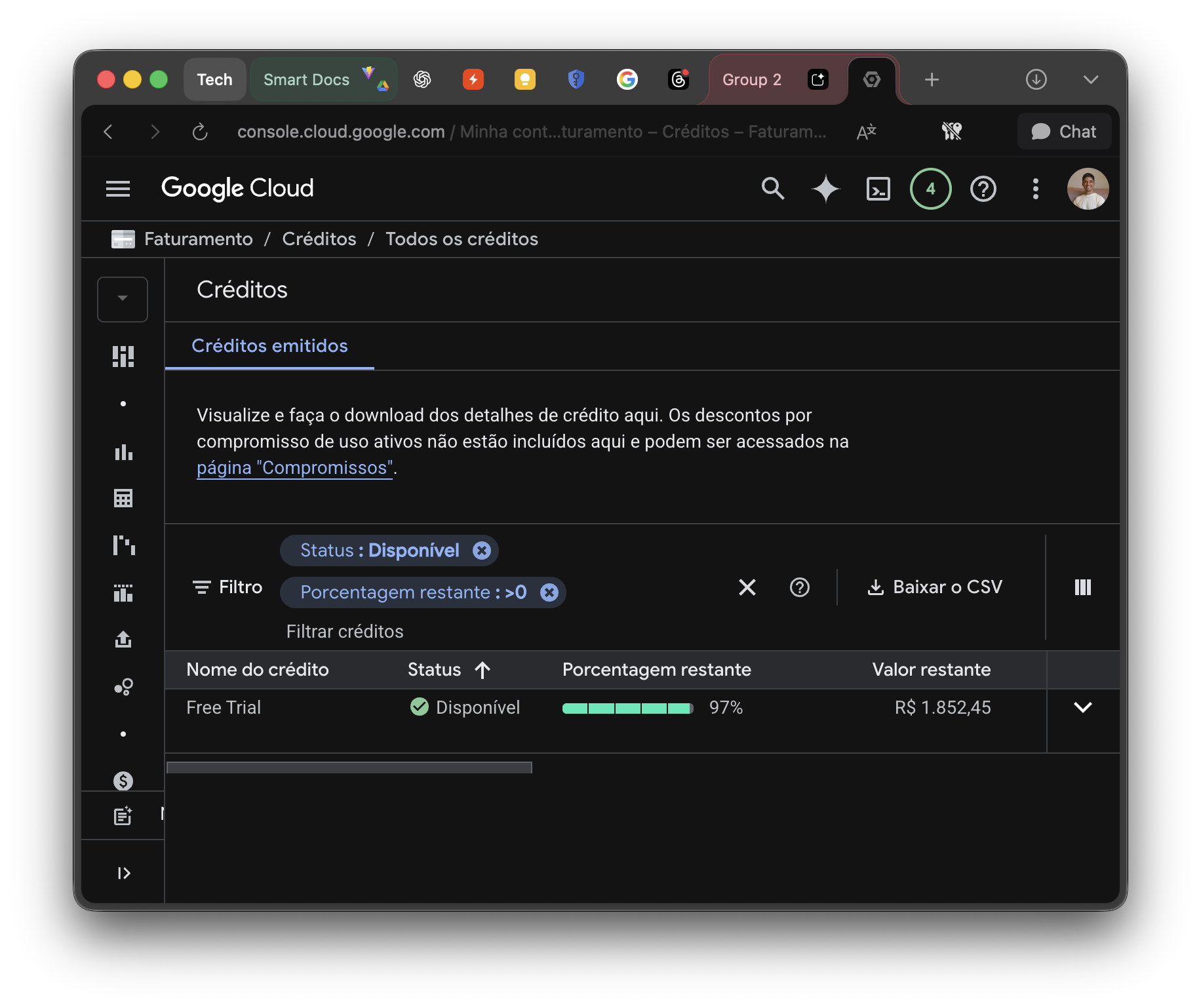This screenshot has width=1201, height=1008.
Task: Sort by Status column header
Action: 448,670
